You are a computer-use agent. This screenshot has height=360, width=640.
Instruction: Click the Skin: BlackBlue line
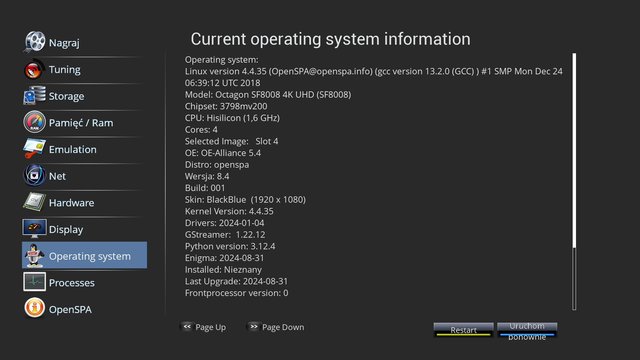[x=245, y=200]
